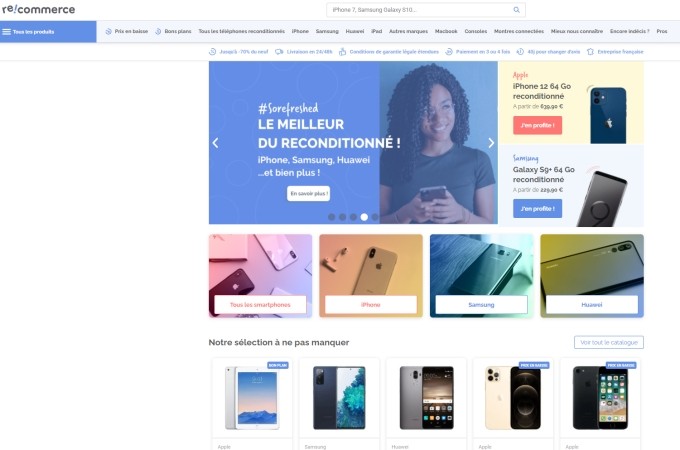Click the Paiement en 3 ou 4 fois icon
Screen dimensions: 680x450
pos(449,52)
